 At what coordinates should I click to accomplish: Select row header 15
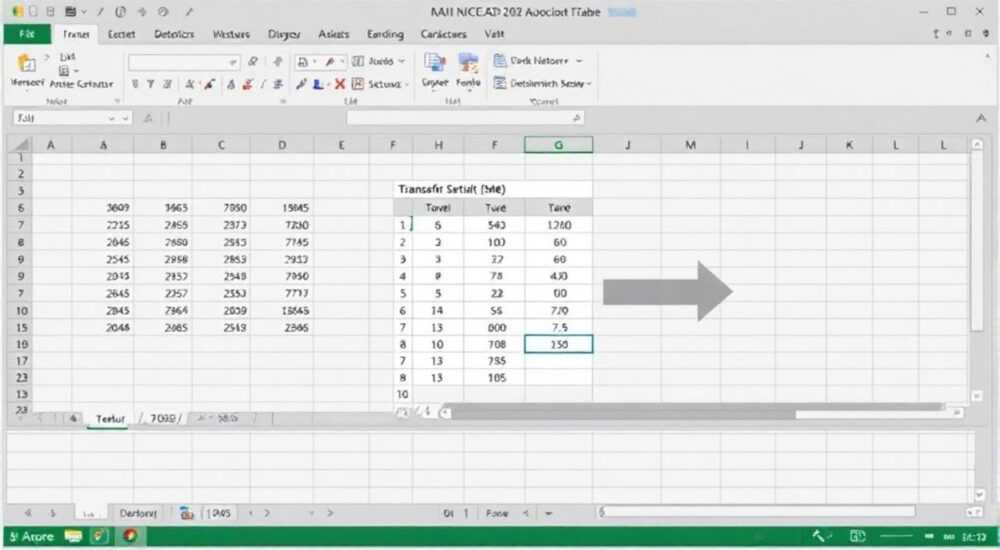(20, 327)
